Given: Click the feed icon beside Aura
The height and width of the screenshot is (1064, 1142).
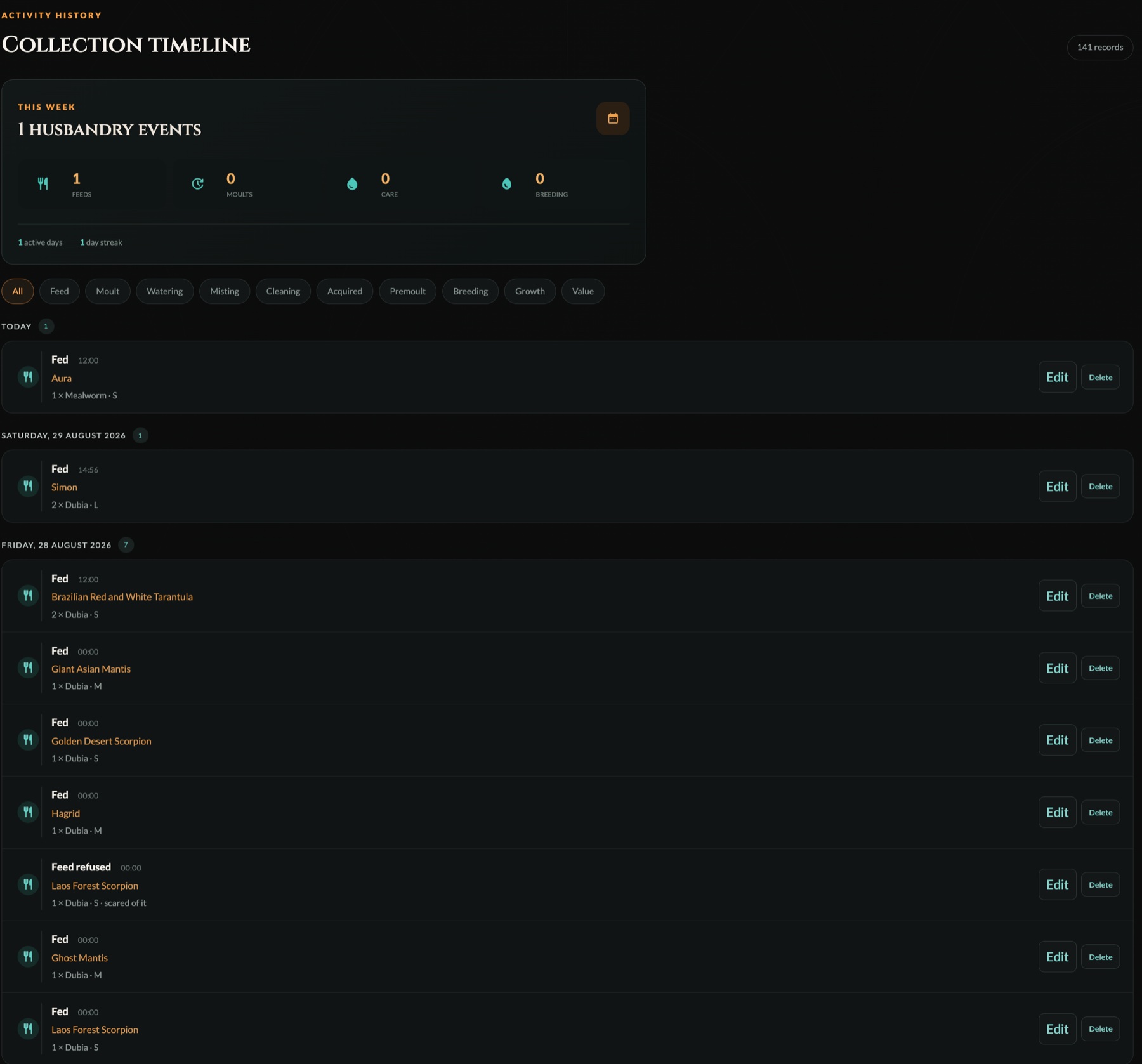Looking at the screenshot, I should click(28, 377).
